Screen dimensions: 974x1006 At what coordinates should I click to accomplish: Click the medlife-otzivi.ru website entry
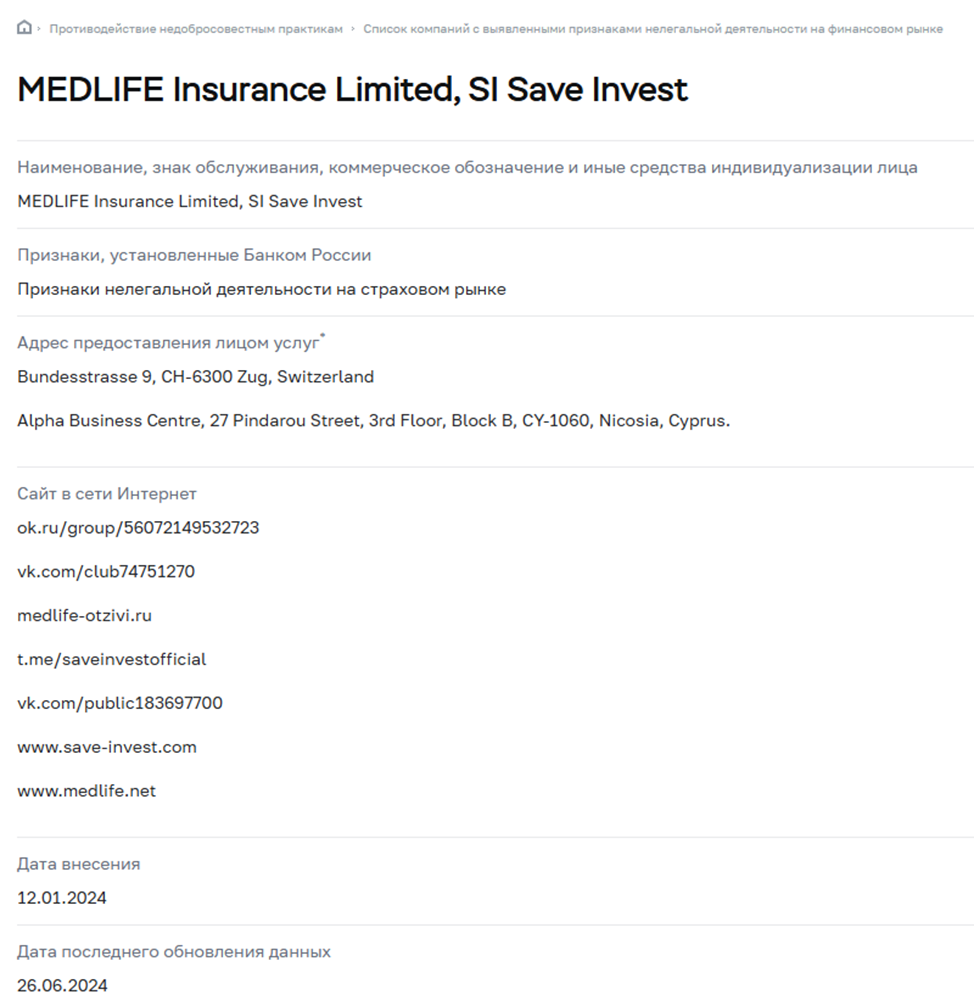[x=85, y=616]
